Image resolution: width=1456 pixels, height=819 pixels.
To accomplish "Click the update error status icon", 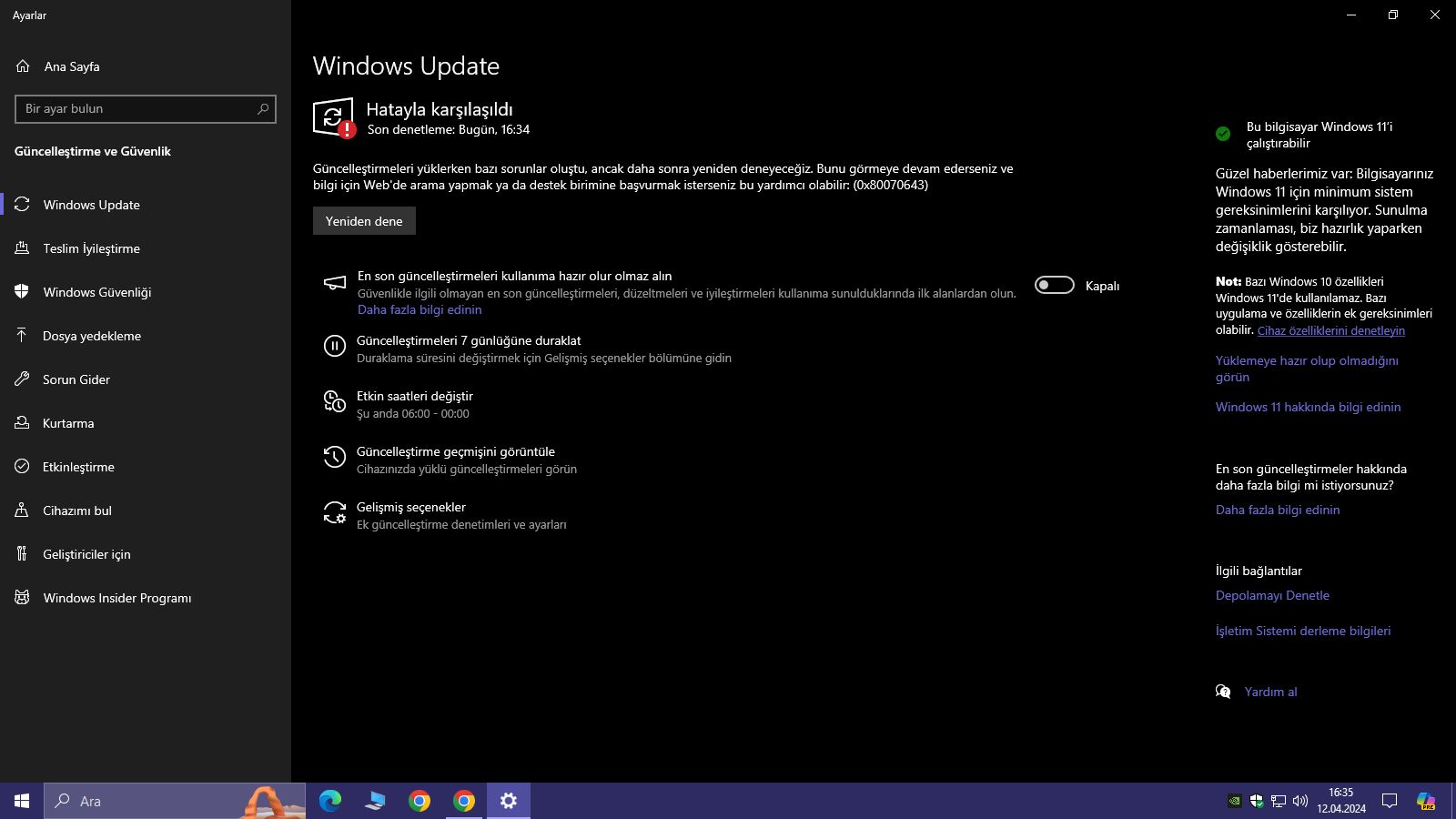I will pos(333,117).
